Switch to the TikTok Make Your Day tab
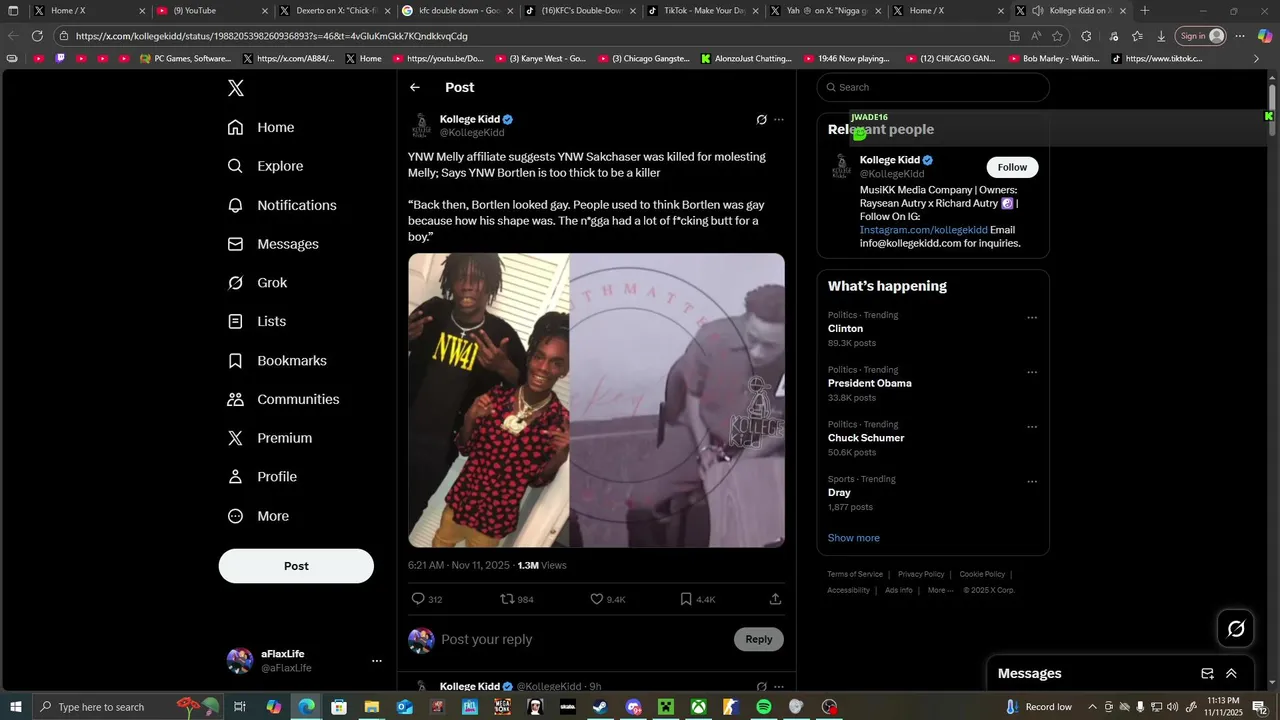This screenshot has width=1280, height=720. tap(702, 11)
